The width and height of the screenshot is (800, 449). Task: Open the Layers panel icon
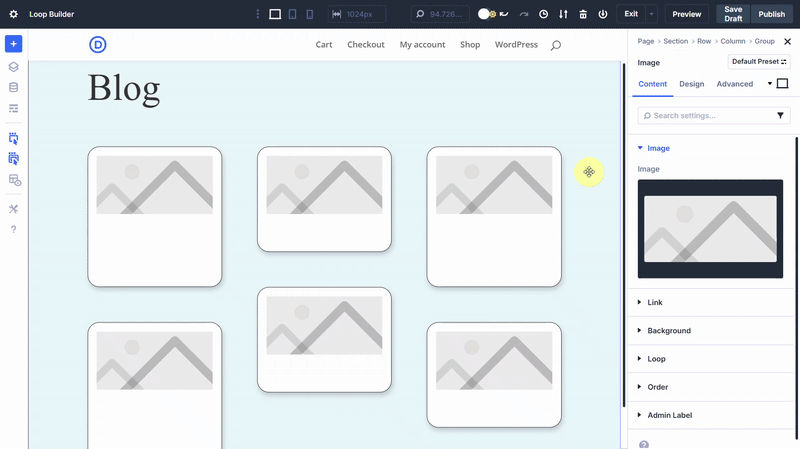click(x=14, y=67)
